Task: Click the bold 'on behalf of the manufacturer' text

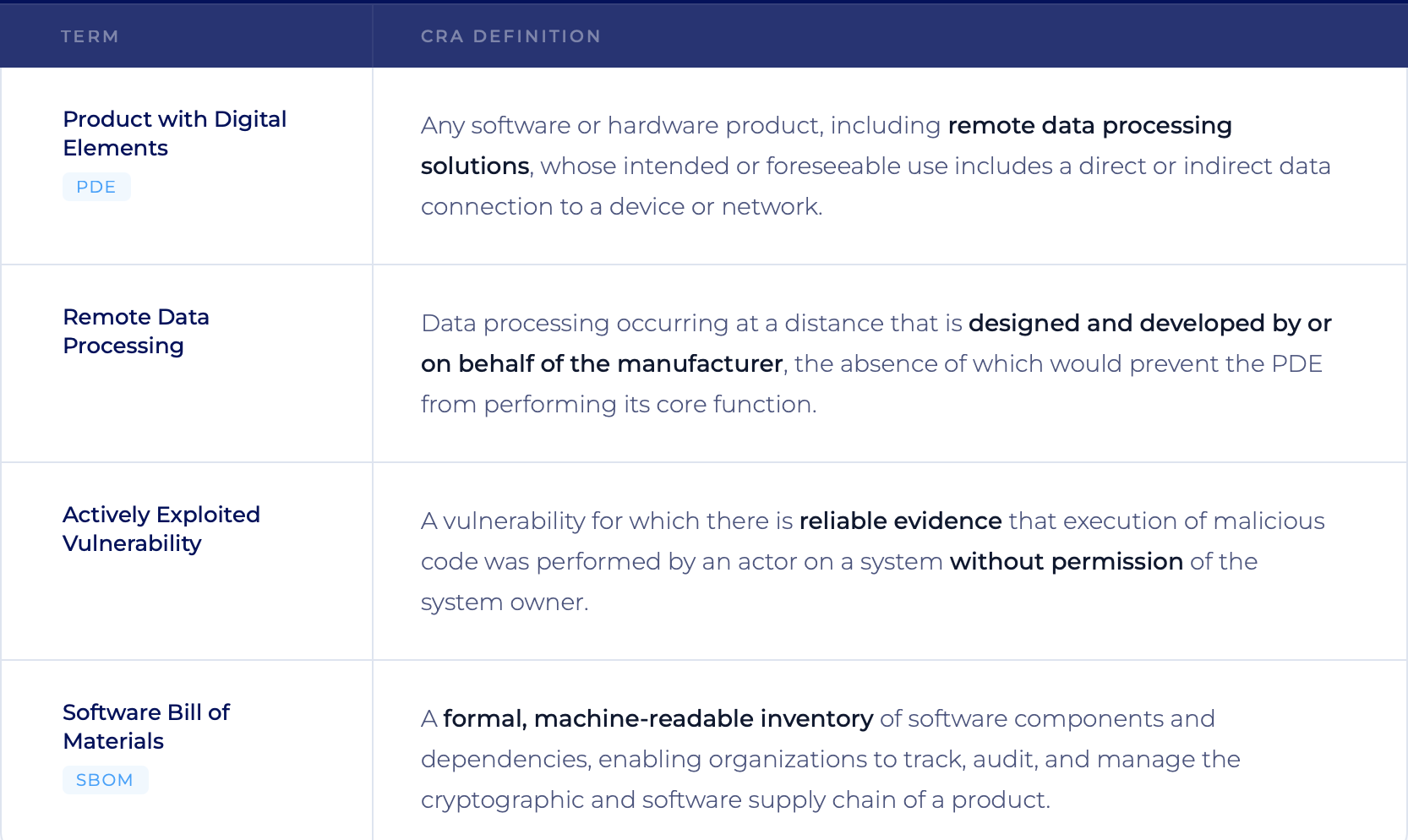Action: 602,364
